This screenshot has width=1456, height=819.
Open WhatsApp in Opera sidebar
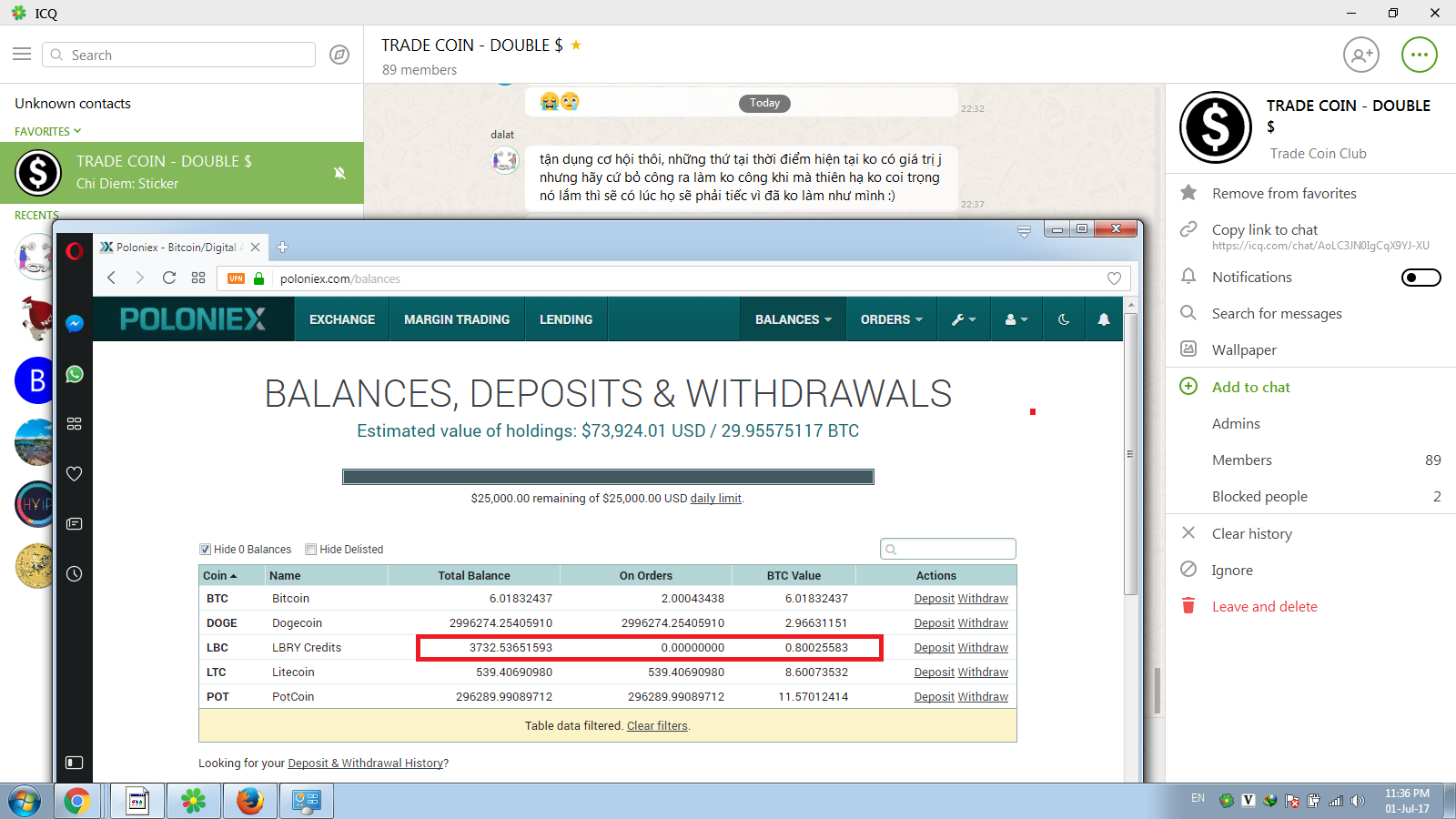coord(75,374)
